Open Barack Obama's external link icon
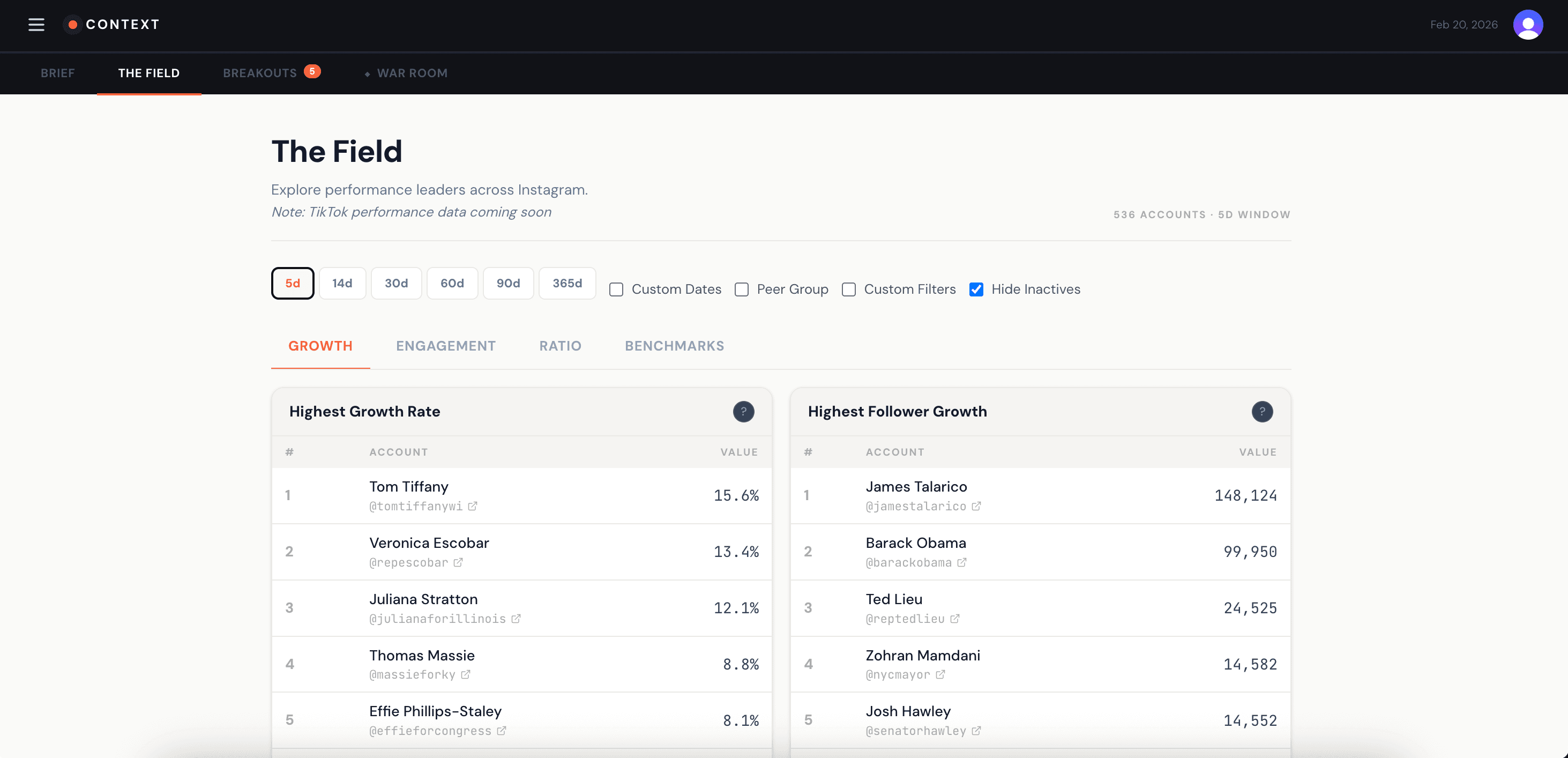The height and width of the screenshot is (758, 1568). [x=961, y=562]
